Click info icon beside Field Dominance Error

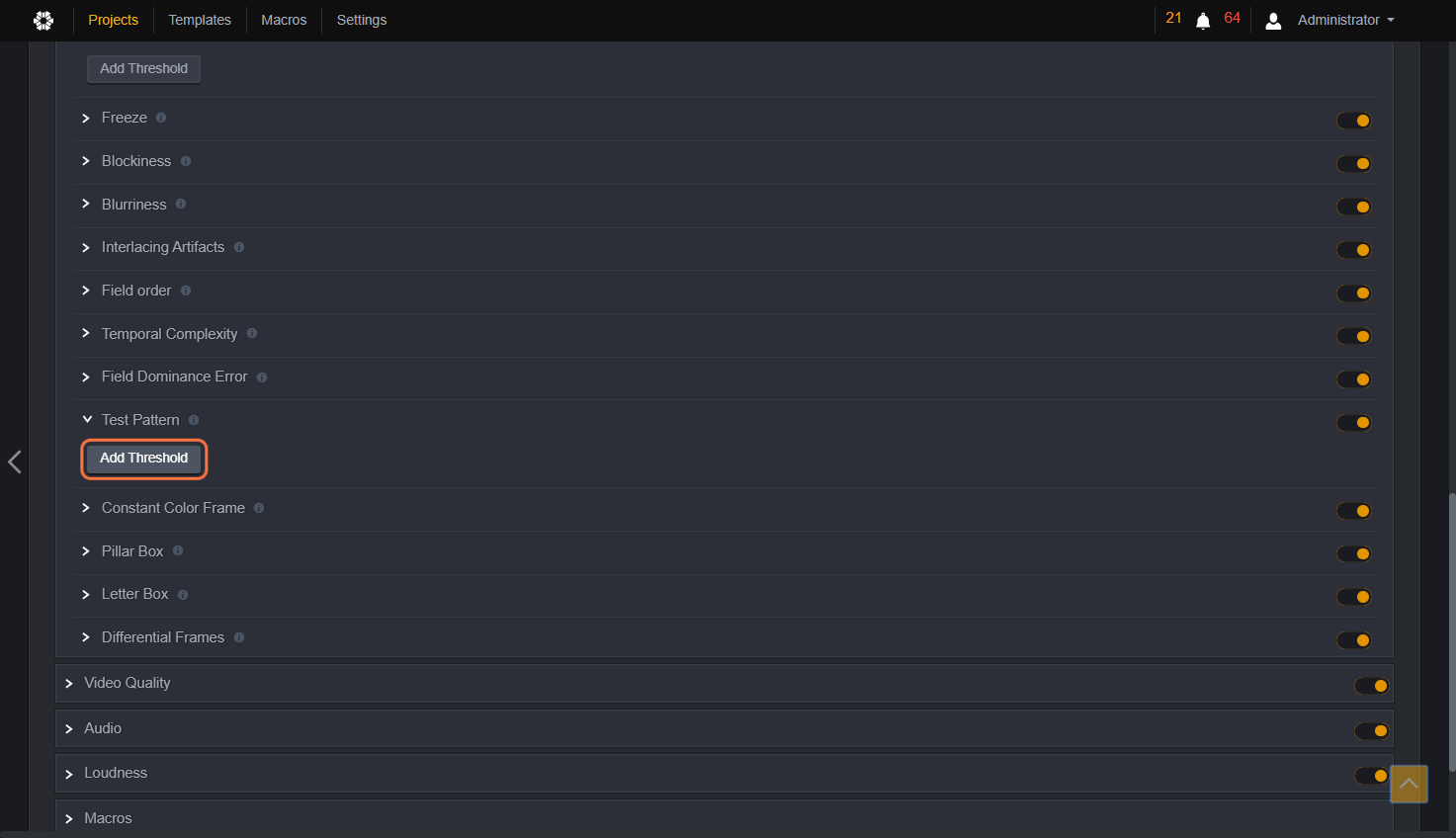click(x=262, y=377)
